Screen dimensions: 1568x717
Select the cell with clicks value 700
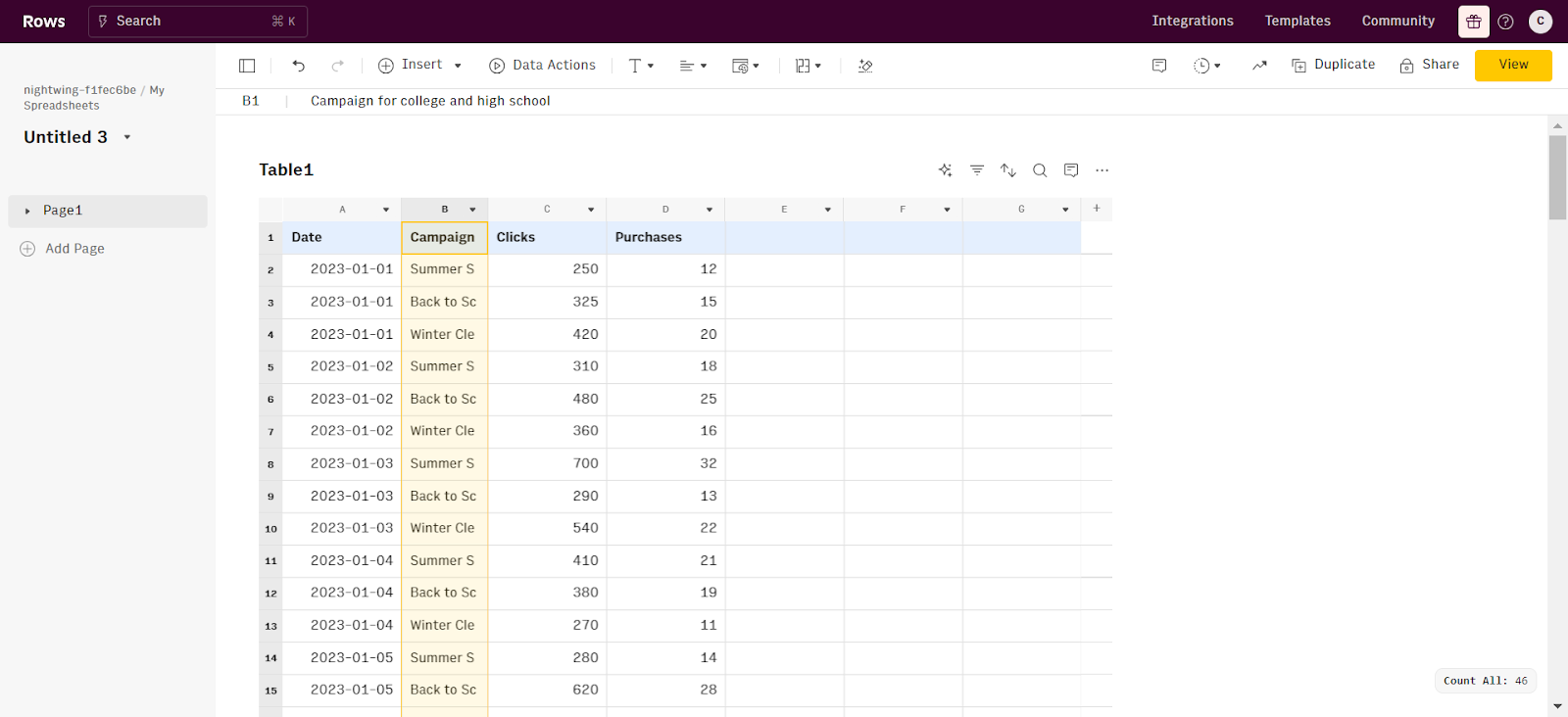547,463
